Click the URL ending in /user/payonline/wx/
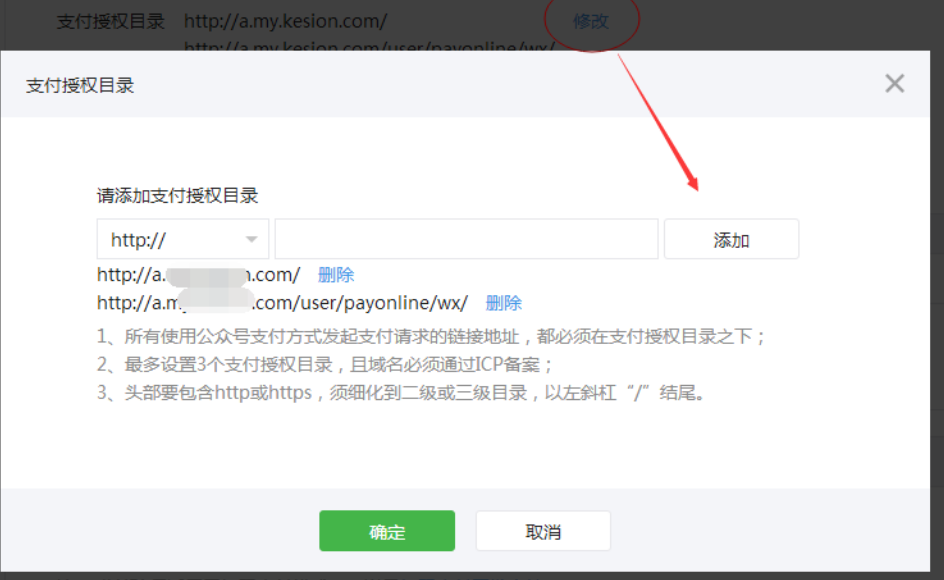 [x=282, y=303]
